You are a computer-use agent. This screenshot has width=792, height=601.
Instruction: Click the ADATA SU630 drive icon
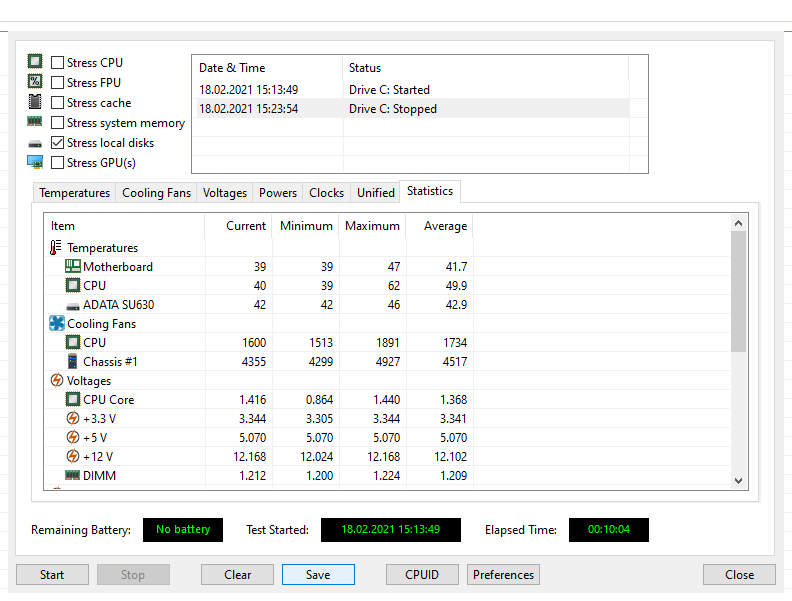click(73, 306)
